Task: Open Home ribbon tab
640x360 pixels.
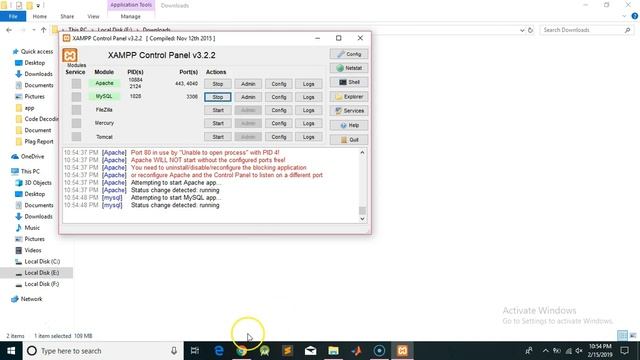Action: click(40, 16)
